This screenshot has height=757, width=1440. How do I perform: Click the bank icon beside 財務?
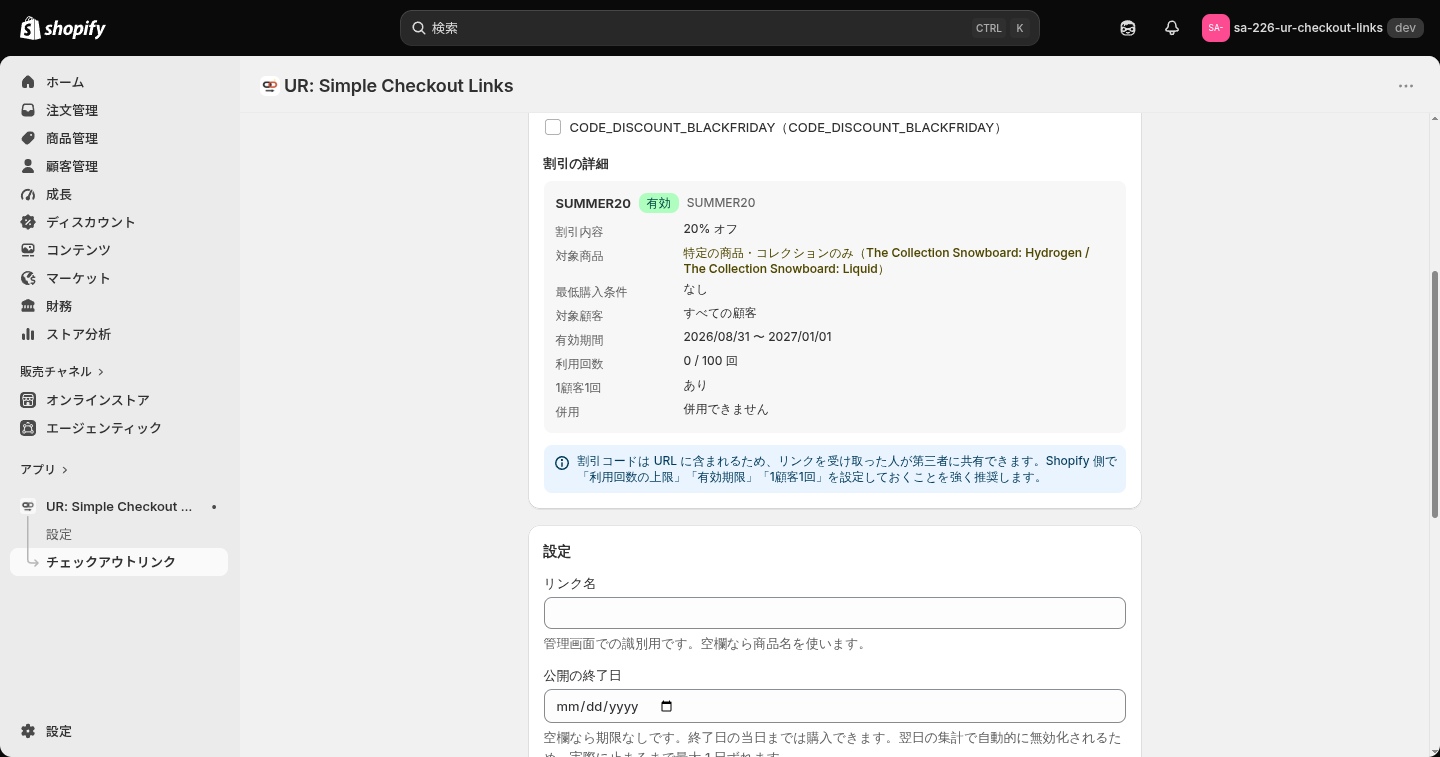pos(28,306)
